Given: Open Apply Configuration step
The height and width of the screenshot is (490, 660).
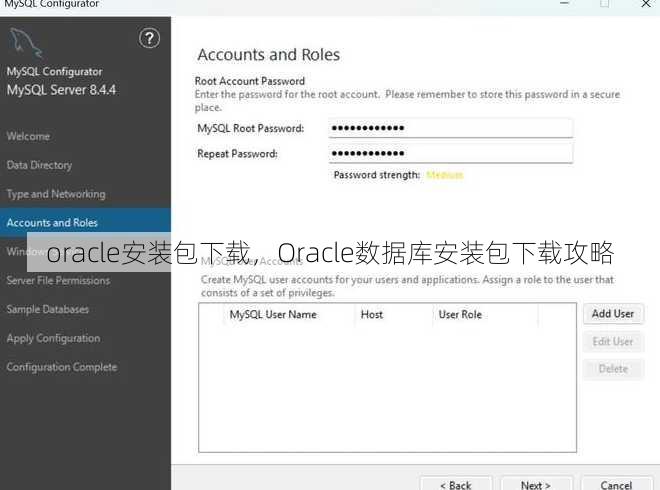Looking at the screenshot, I should click(x=53, y=338).
